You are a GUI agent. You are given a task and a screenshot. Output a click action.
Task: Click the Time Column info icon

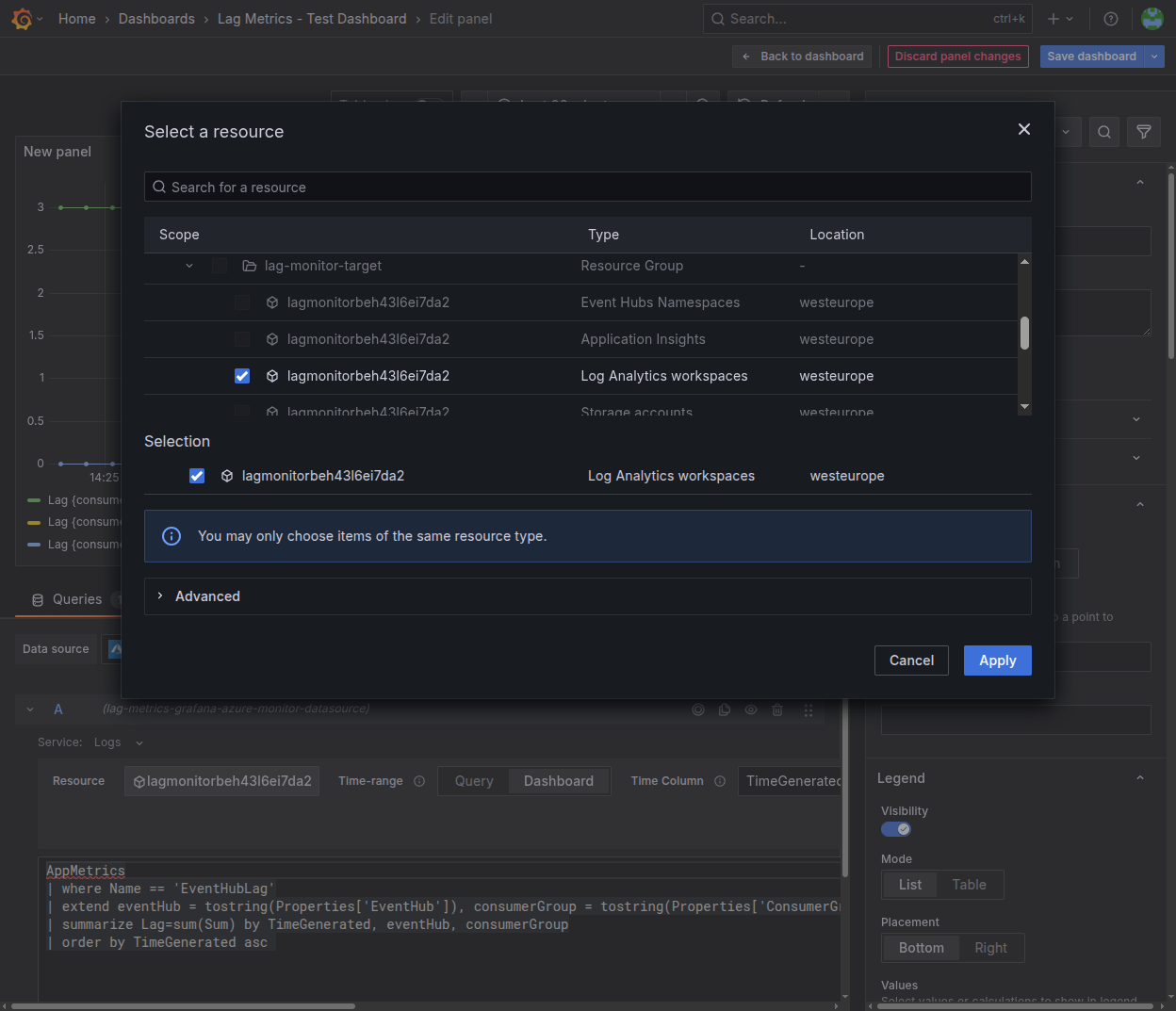click(x=720, y=781)
